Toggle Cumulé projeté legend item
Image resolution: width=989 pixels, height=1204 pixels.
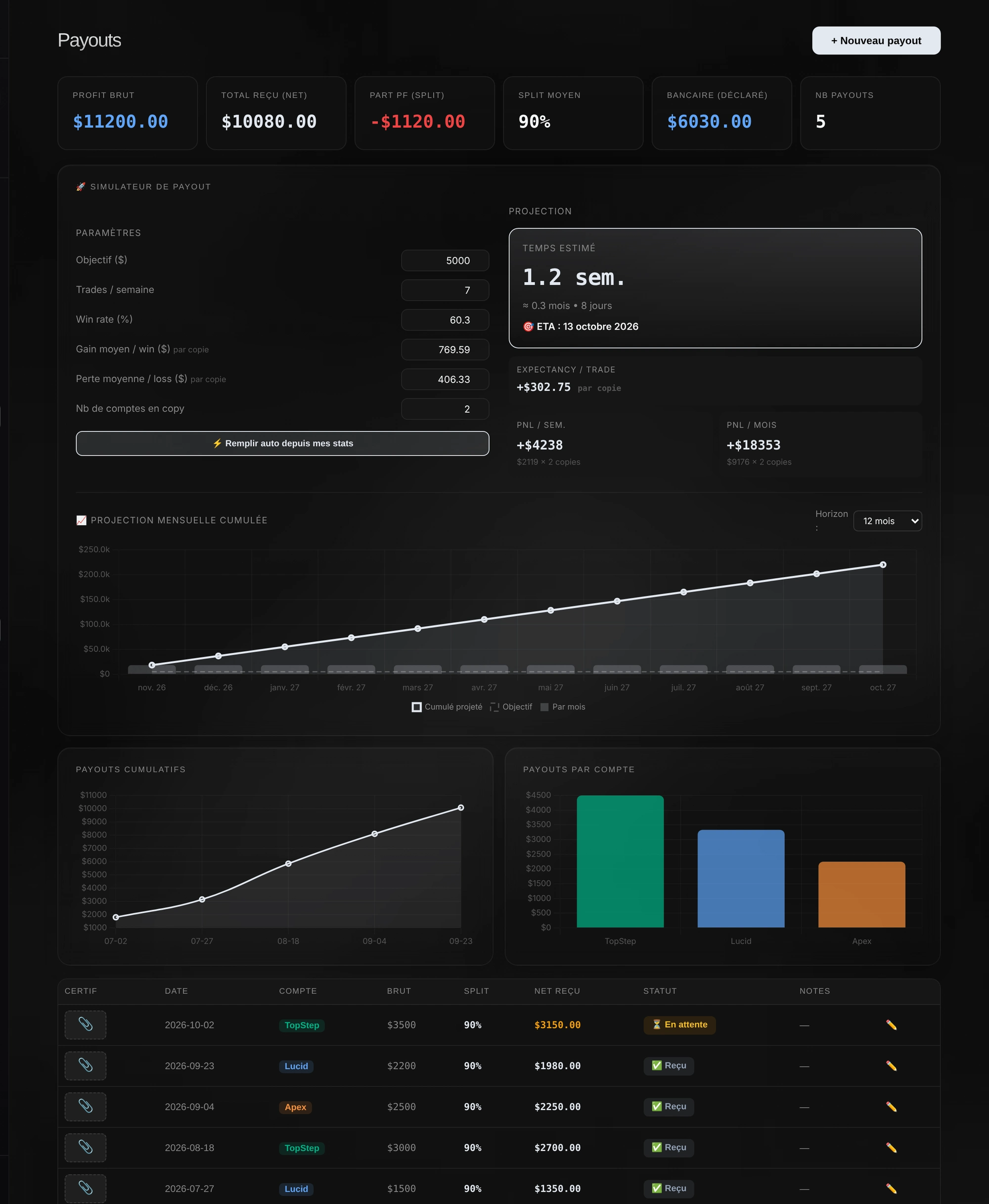[x=447, y=706]
